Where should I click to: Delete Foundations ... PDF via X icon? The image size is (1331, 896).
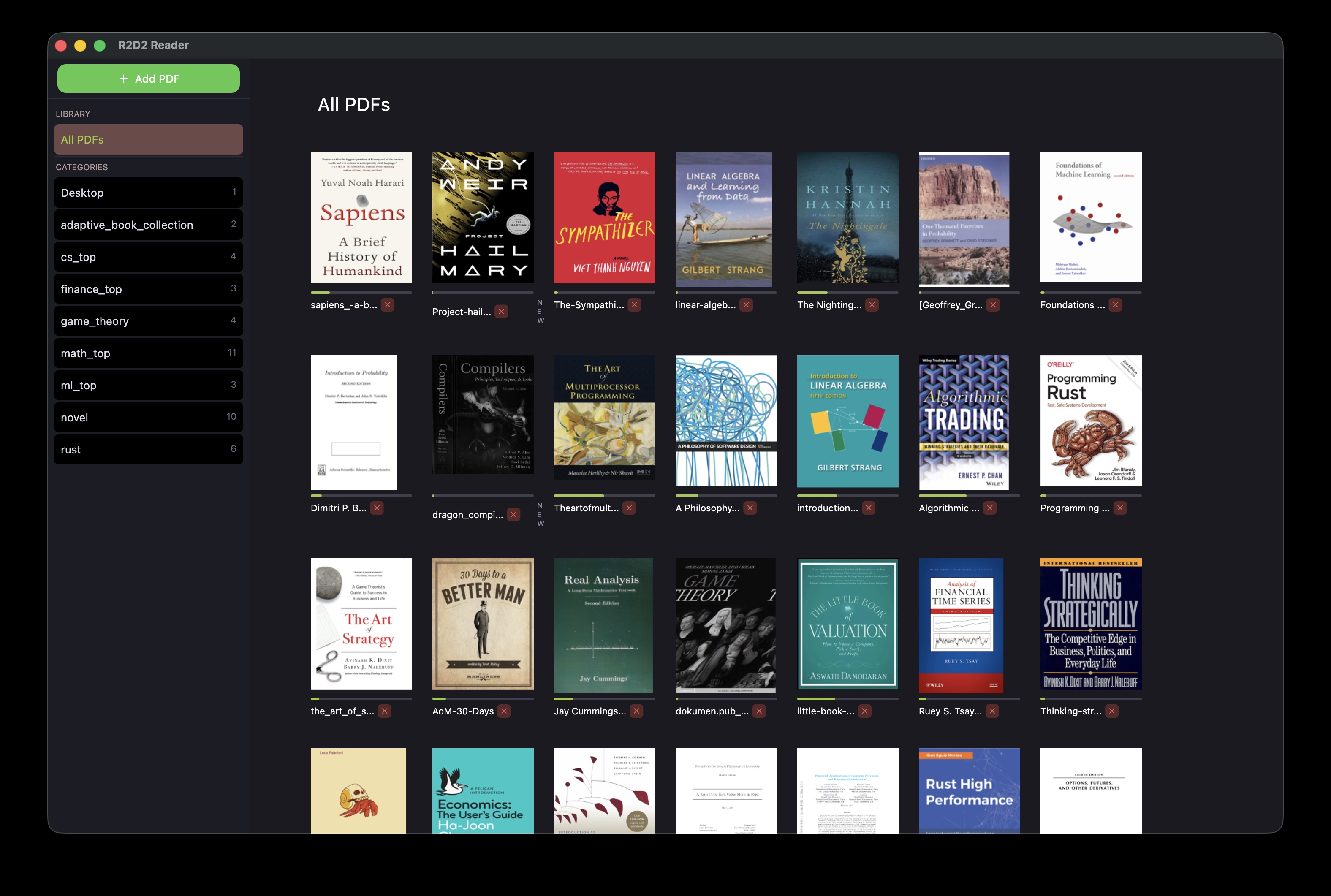click(x=1115, y=304)
